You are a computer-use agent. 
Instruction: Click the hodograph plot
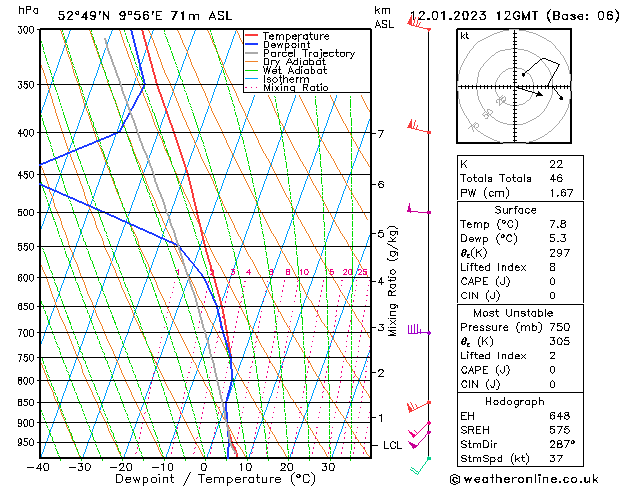tap(514, 86)
